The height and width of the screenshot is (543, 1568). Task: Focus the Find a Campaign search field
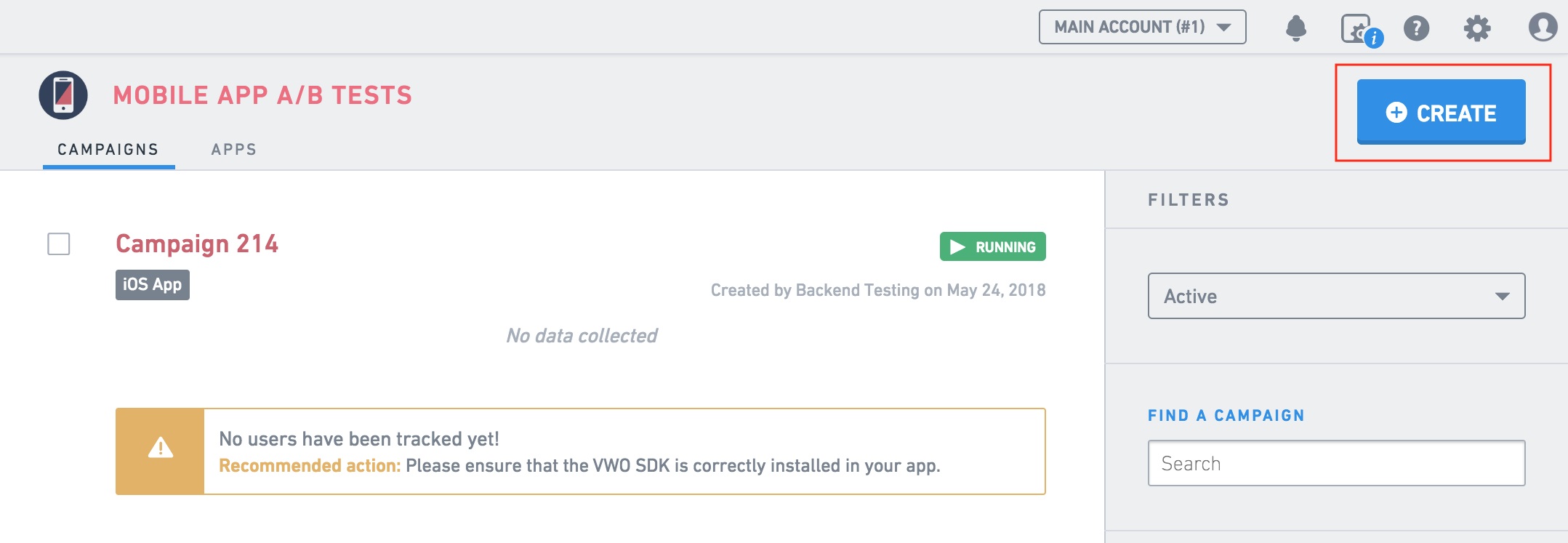tap(1335, 463)
